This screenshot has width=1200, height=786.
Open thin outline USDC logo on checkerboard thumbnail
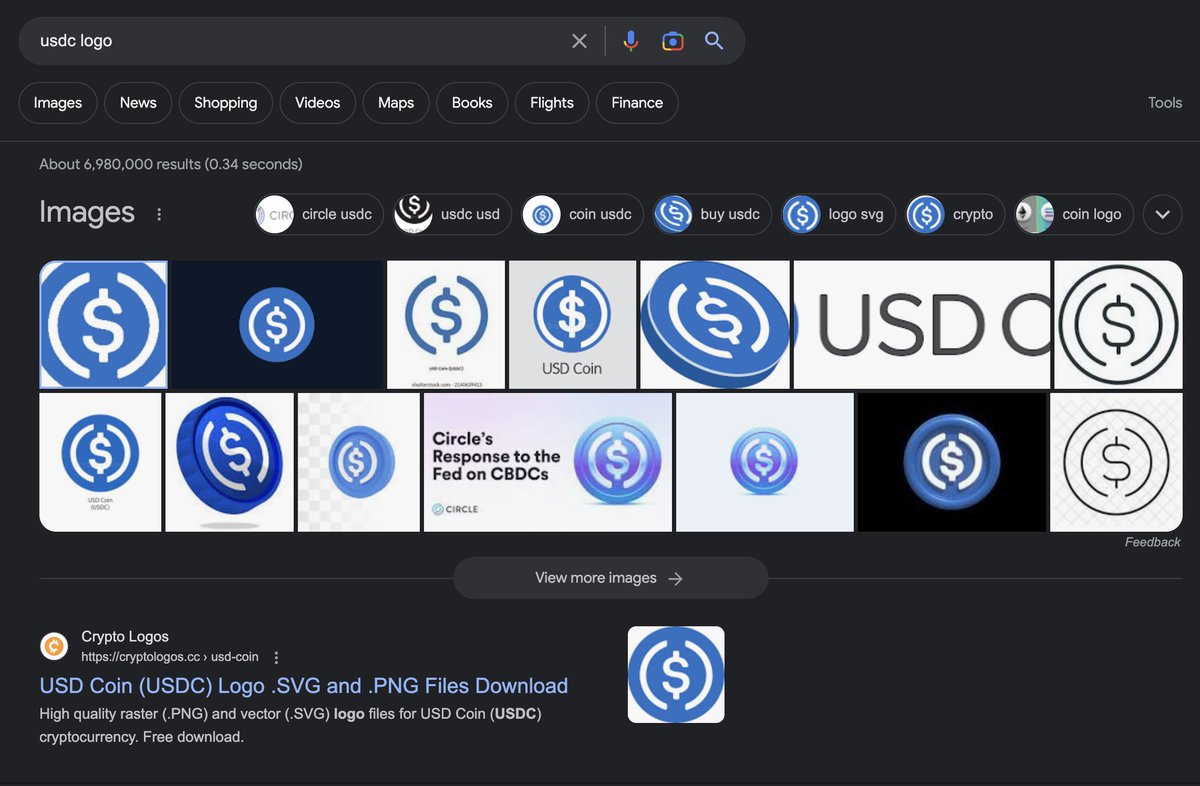(x=1116, y=462)
